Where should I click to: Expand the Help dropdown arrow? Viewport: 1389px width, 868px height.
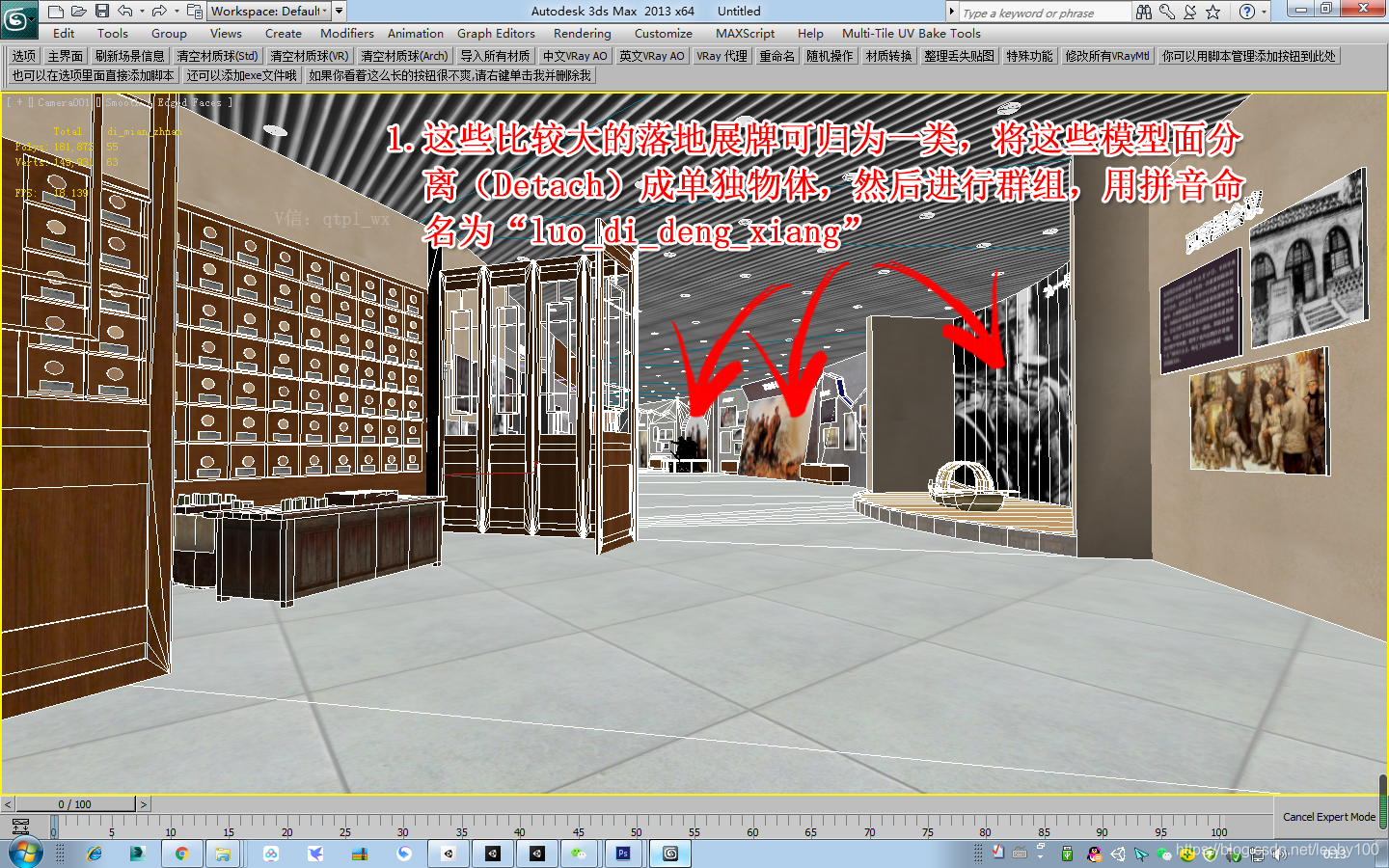(x=1264, y=12)
